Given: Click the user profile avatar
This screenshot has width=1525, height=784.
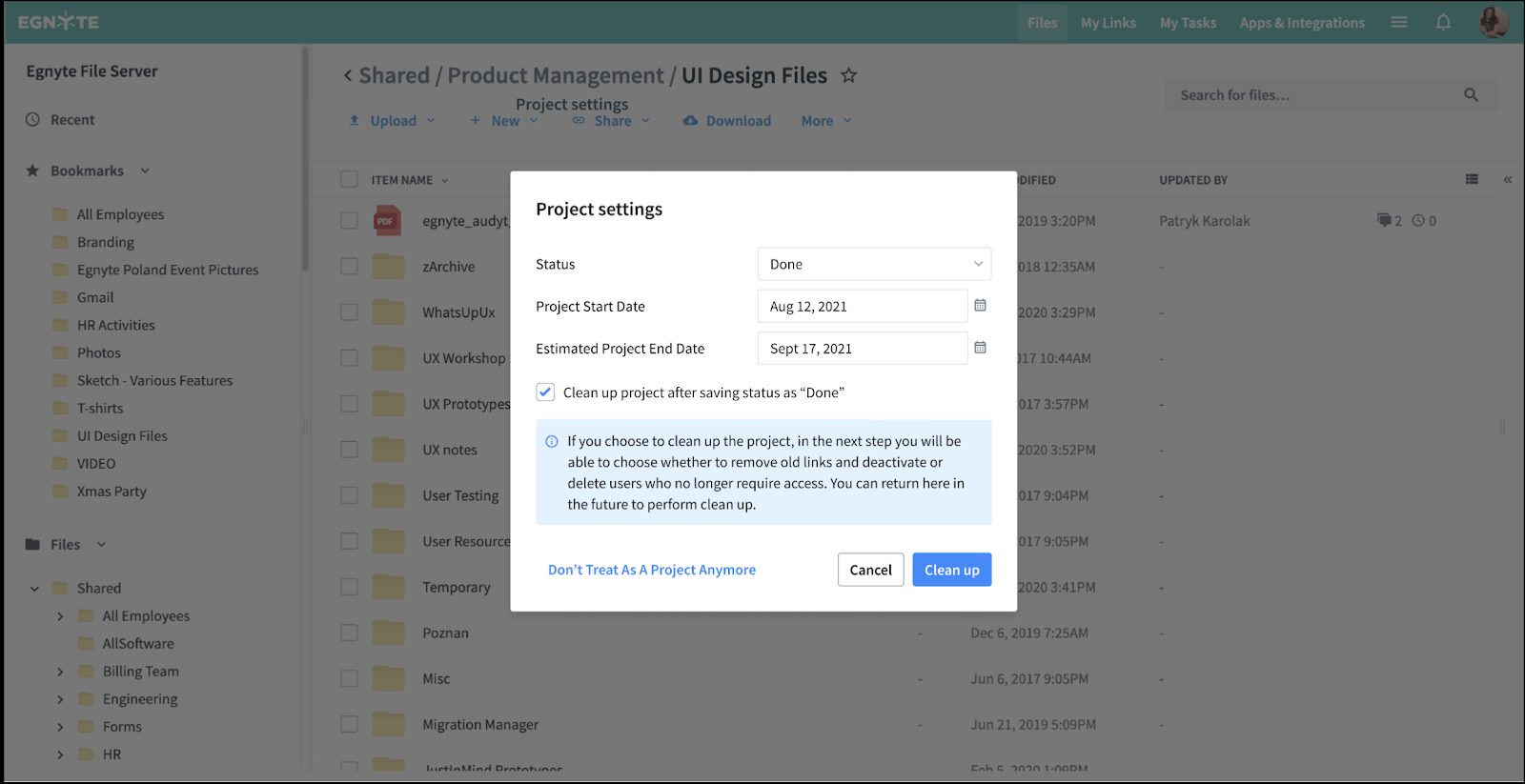Looking at the screenshot, I should point(1493,22).
